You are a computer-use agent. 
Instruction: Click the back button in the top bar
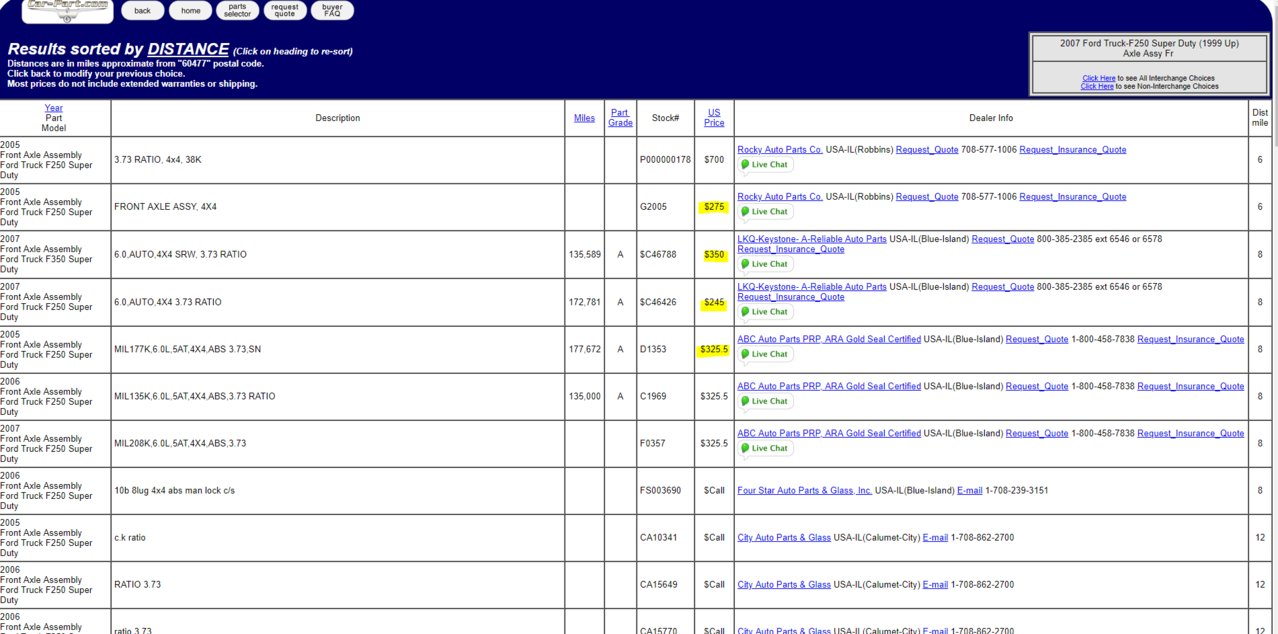tap(143, 11)
